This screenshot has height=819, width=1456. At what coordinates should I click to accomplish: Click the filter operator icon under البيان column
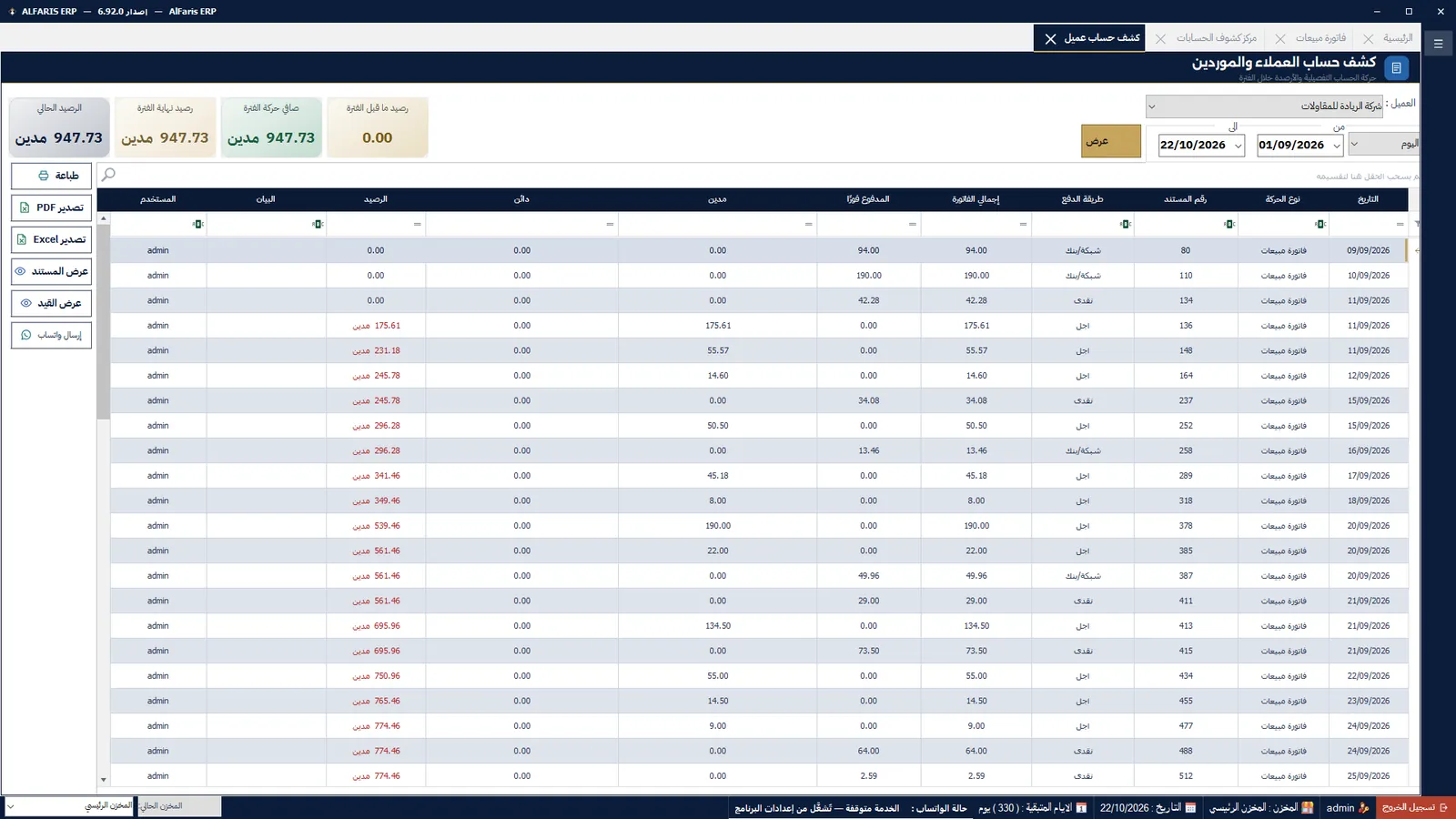(x=318, y=224)
